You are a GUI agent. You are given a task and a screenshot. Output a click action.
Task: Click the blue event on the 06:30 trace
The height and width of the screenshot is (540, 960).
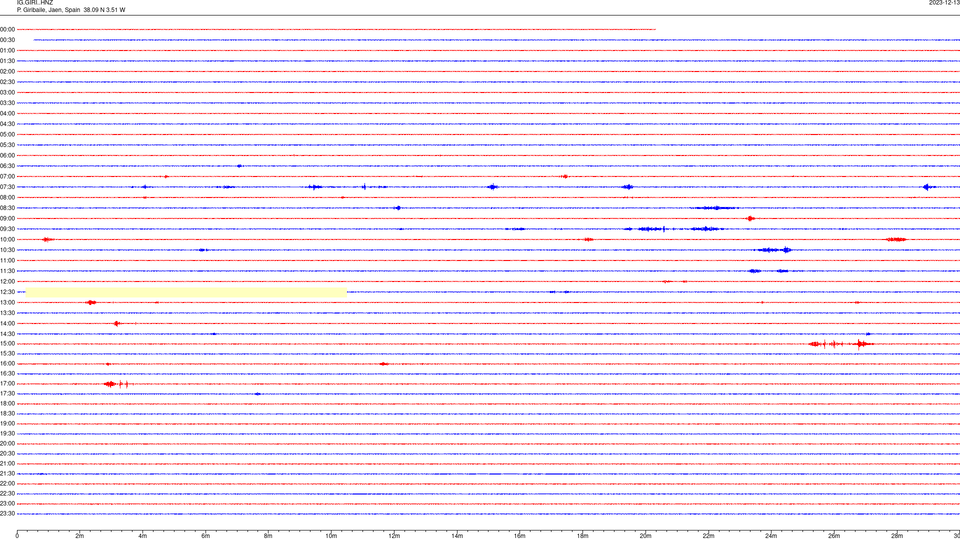(x=239, y=166)
